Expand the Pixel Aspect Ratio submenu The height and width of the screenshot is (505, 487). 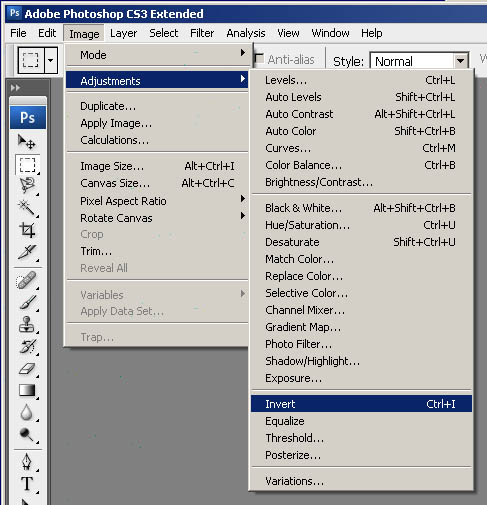click(x=157, y=201)
